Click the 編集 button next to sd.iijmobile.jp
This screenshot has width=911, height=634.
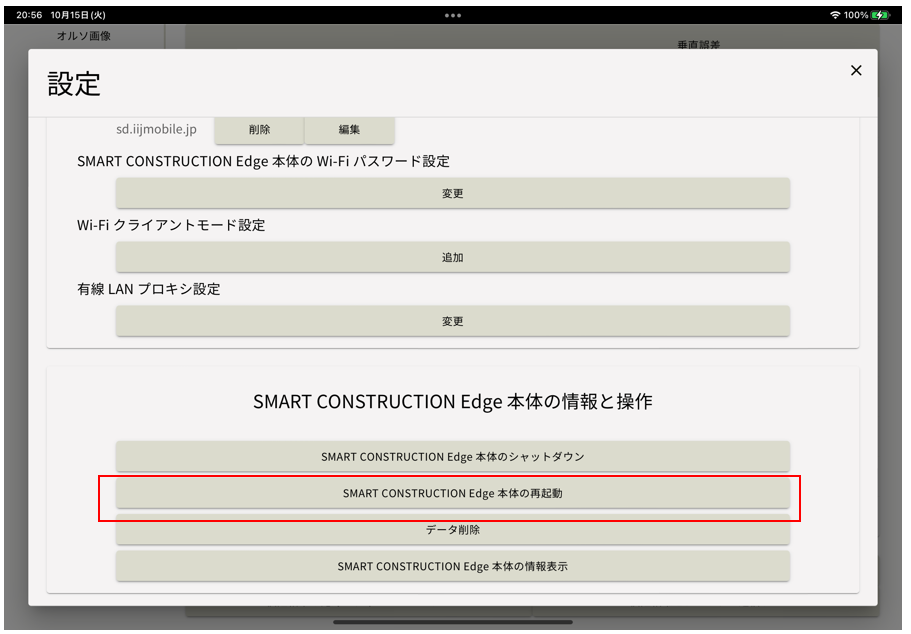[x=349, y=130]
